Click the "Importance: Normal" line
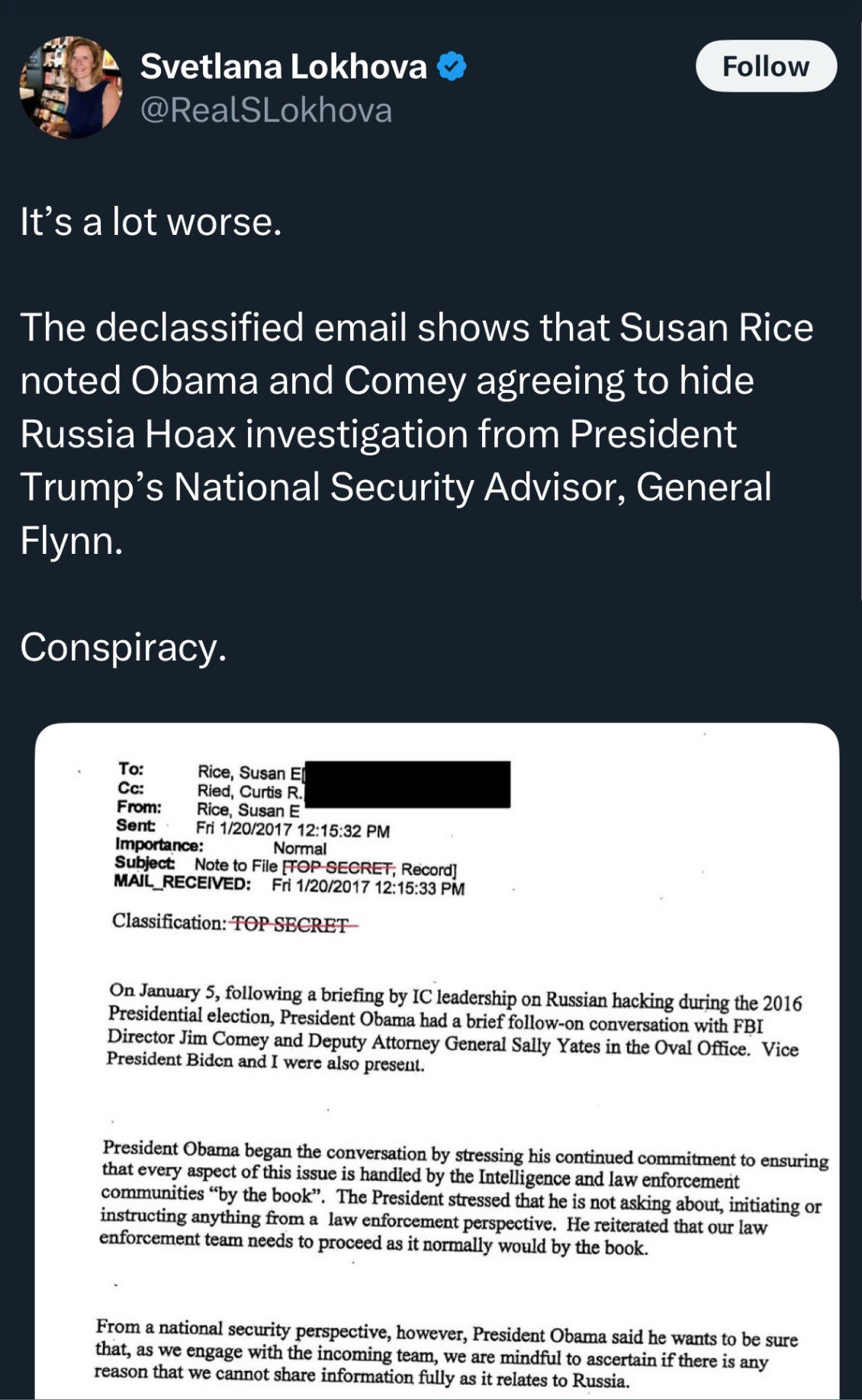 click(x=220, y=848)
